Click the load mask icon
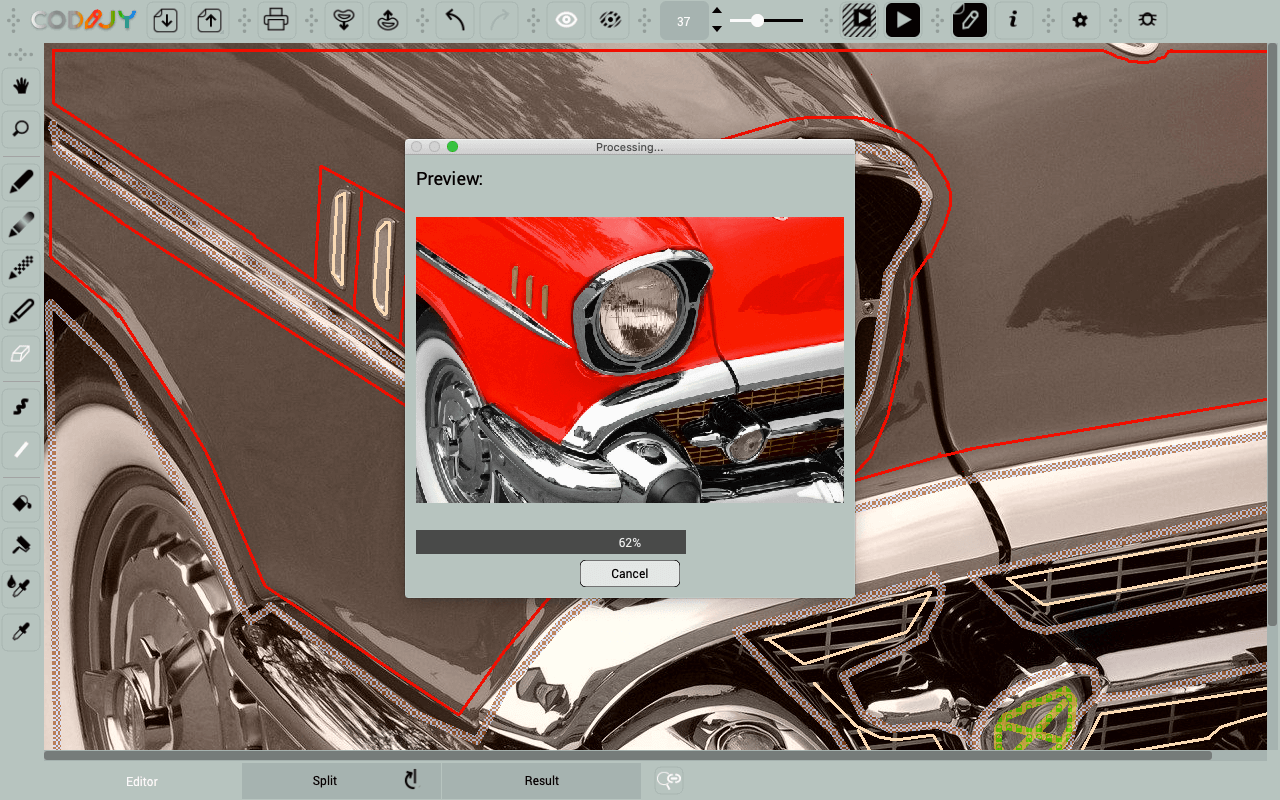 [344, 20]
